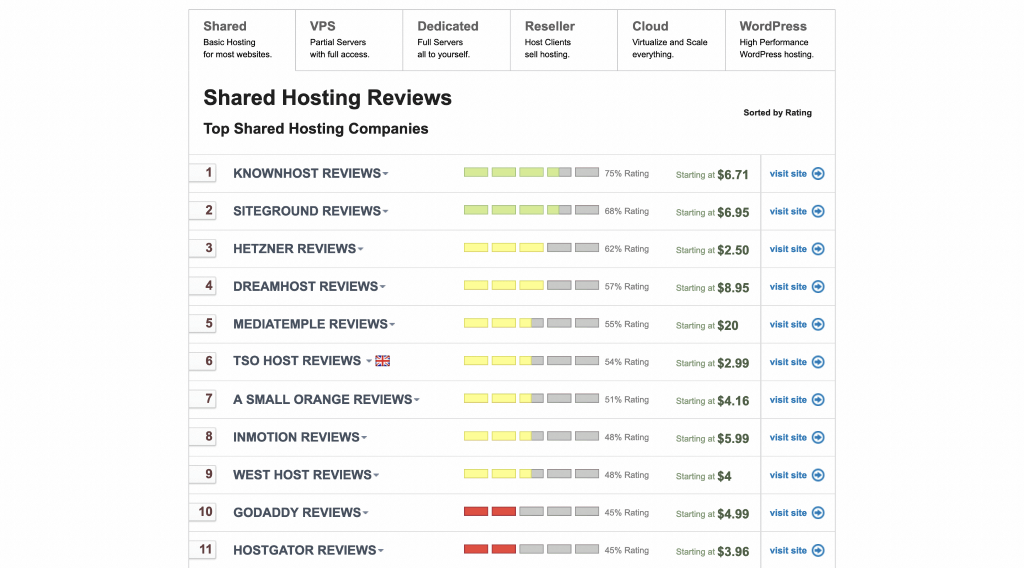This screenshot has height=568, width=1024.
Task: Click the arrow icon in the DreamHost row
Action: pyautogui.click(x=818, y=287)
